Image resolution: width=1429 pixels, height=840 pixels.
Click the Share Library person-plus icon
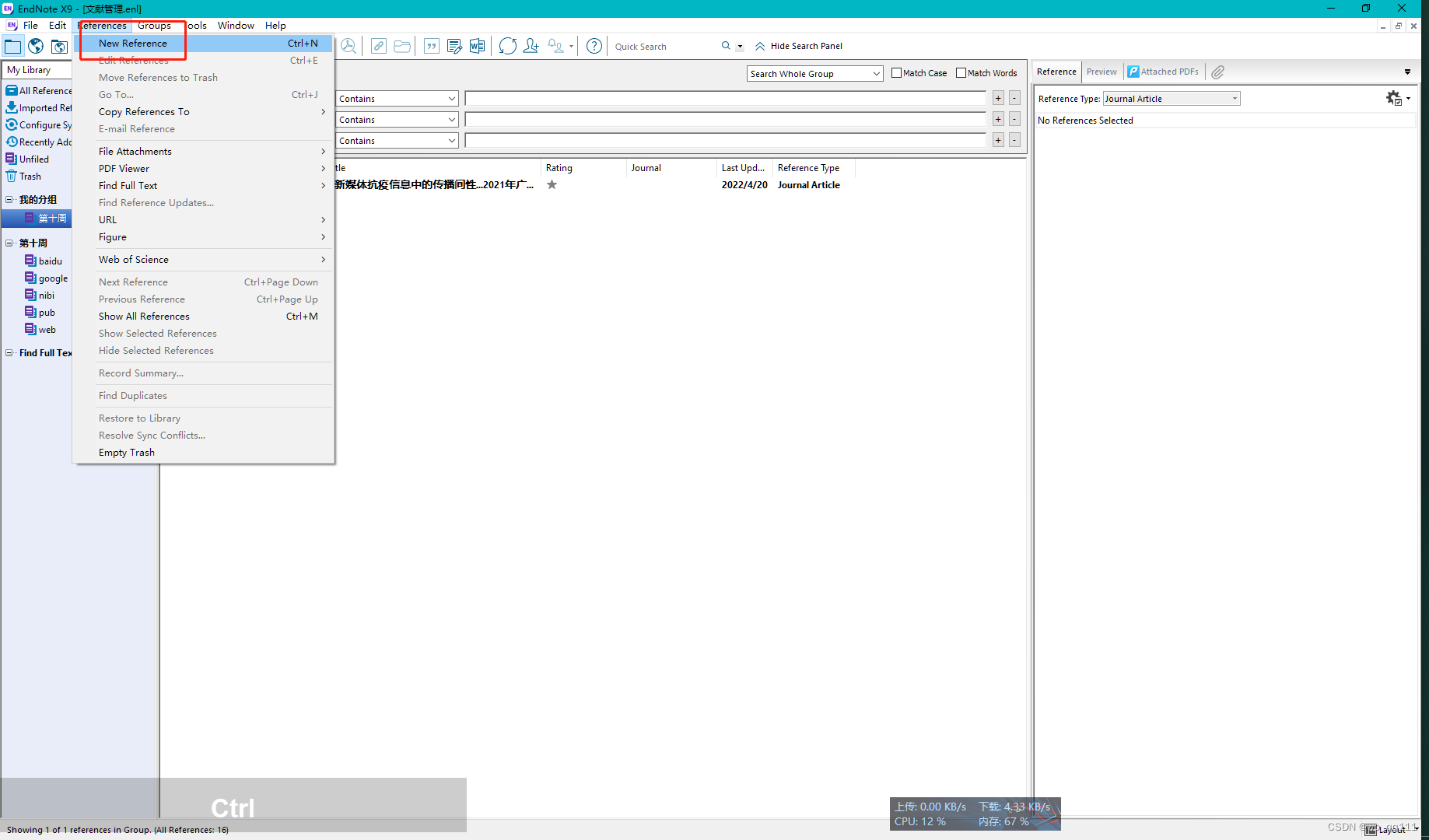click(x=531, y=46)
